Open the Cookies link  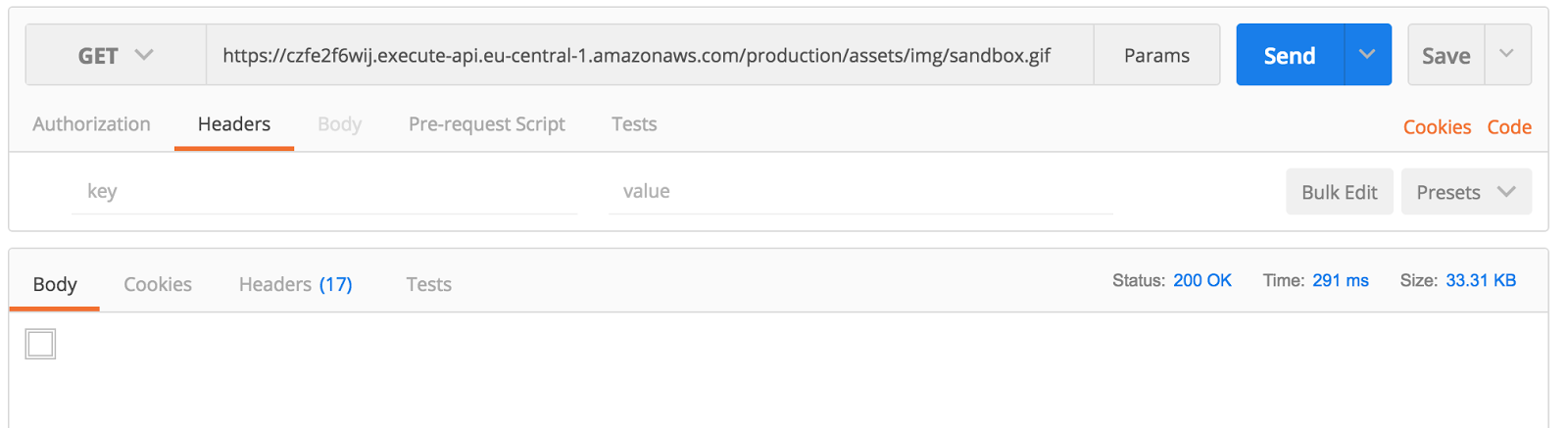point(1437,126)
